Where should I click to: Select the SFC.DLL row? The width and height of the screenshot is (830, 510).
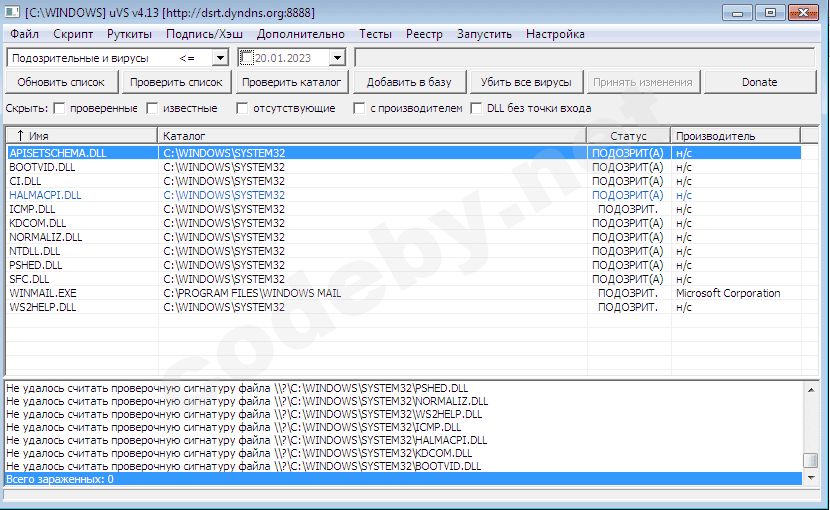[404, 279]
